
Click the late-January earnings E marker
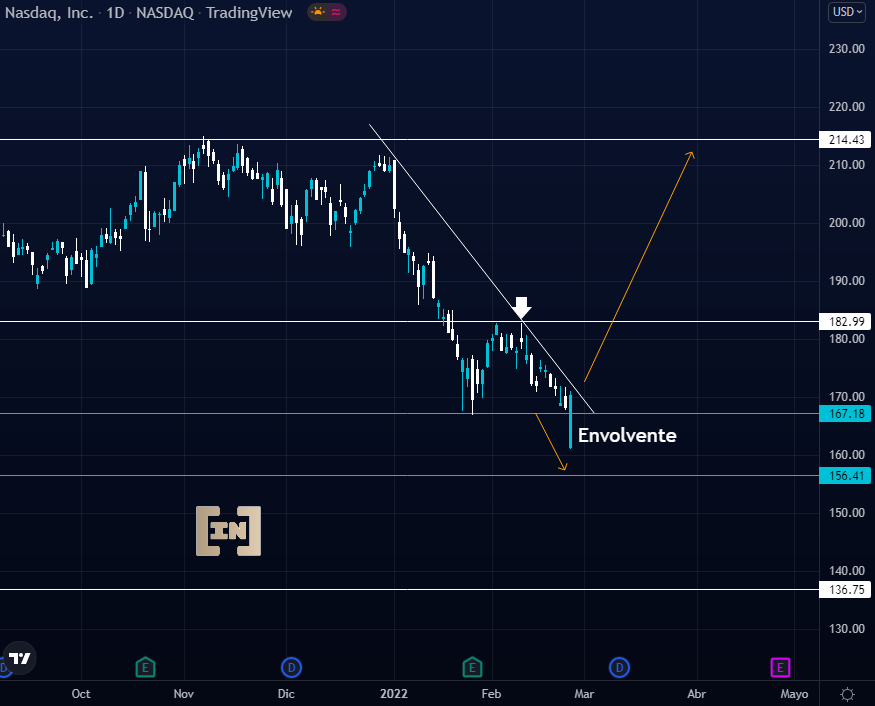pyautogui.click(x=472, y=667)
